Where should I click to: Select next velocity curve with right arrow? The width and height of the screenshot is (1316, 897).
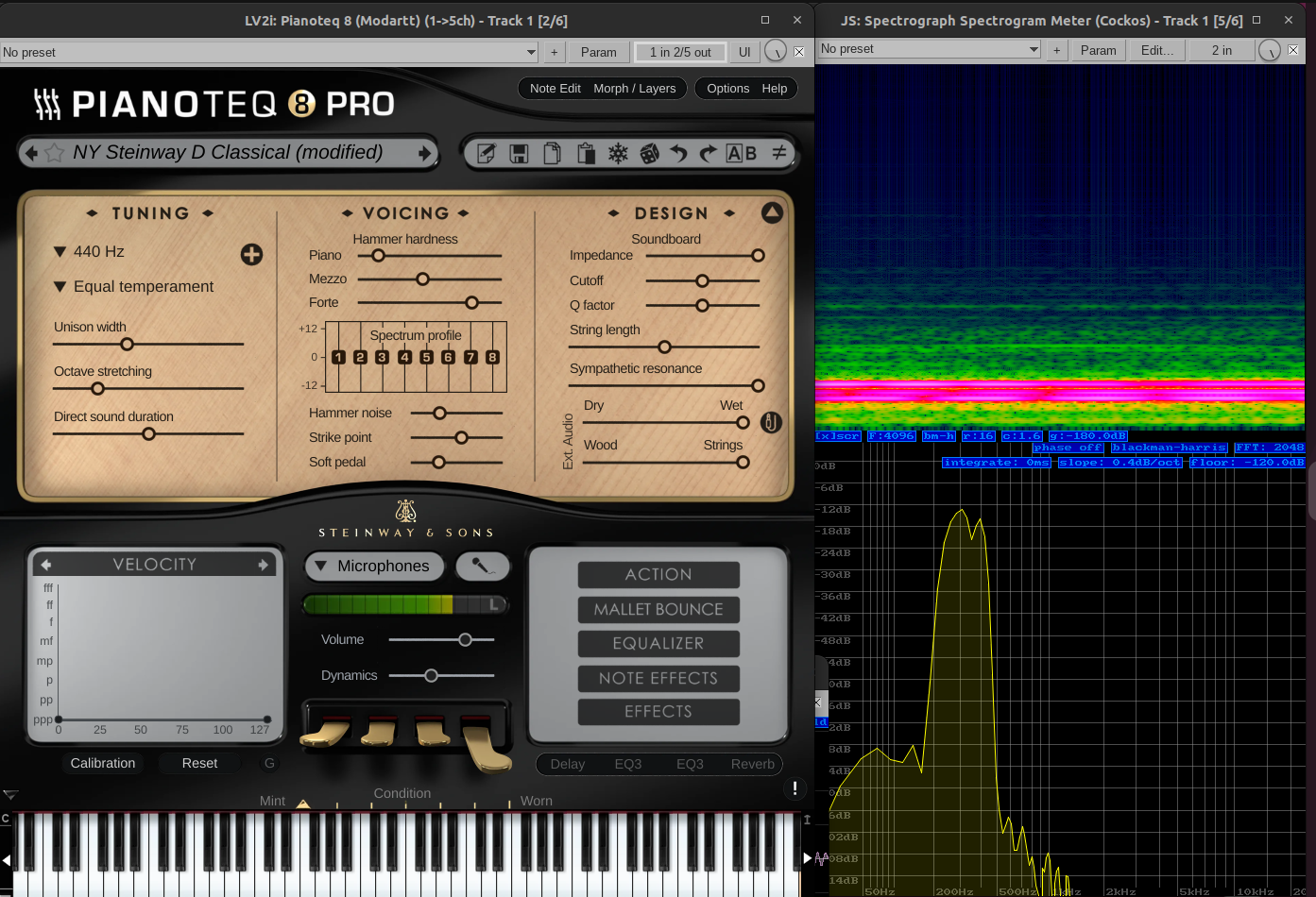(x=264, y=565)
